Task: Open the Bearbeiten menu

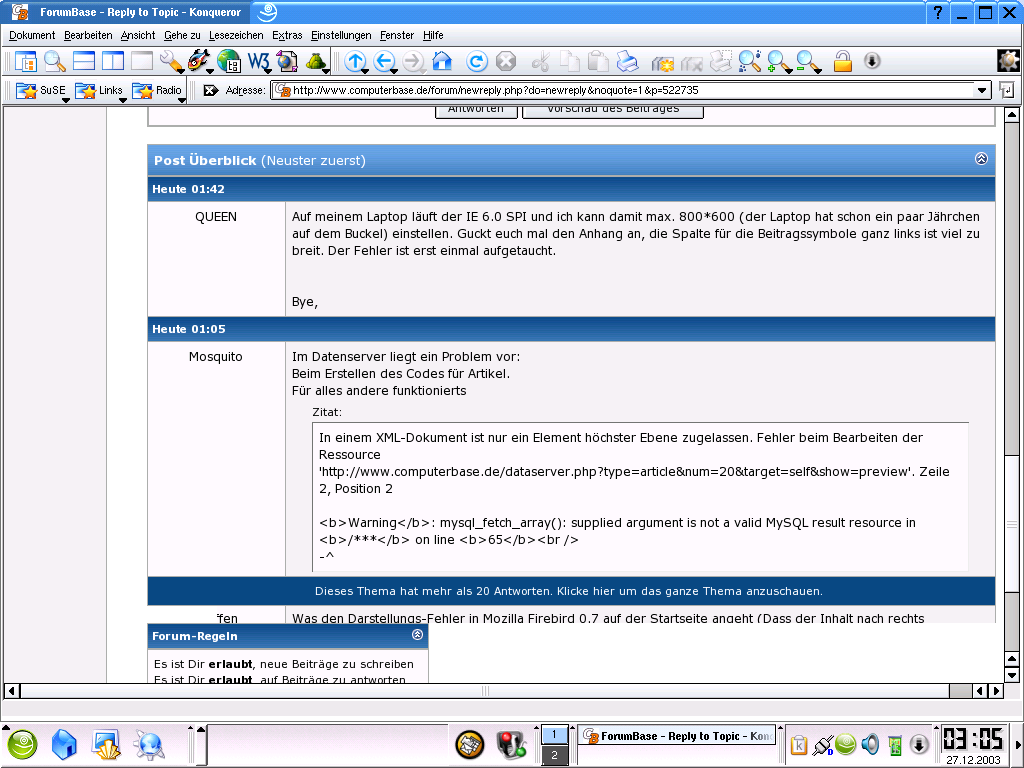Action: point(88,35)
